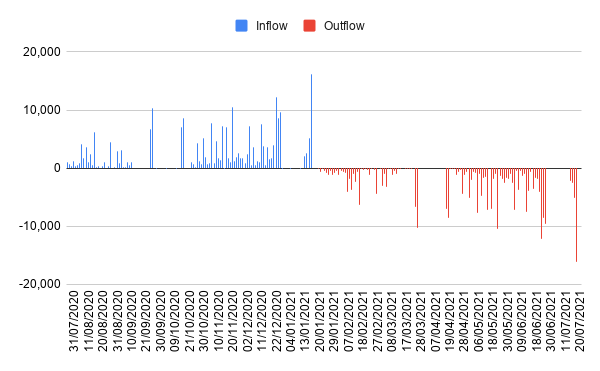
Task: Click the 0 y-axis label
Action: click(57, 168)
